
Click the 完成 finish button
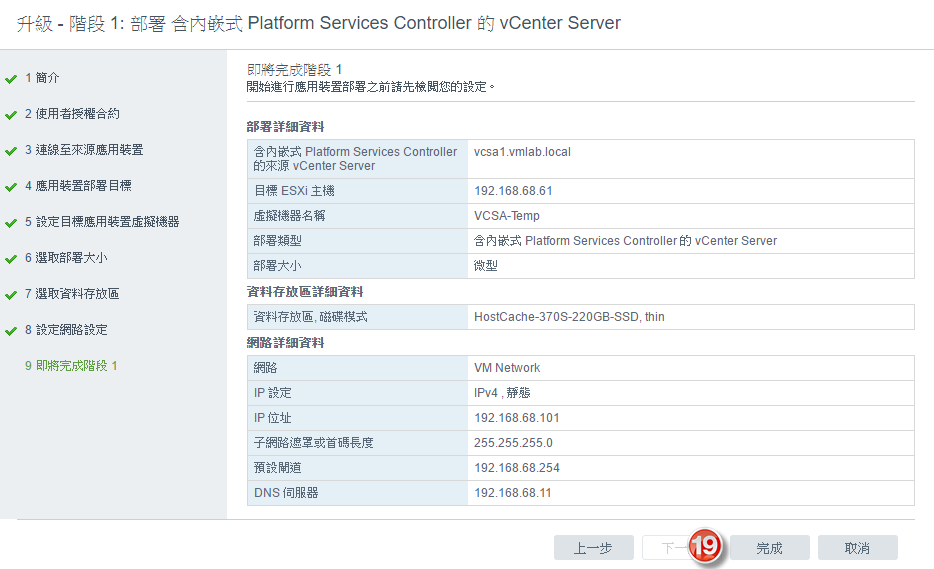click(770, 548)
